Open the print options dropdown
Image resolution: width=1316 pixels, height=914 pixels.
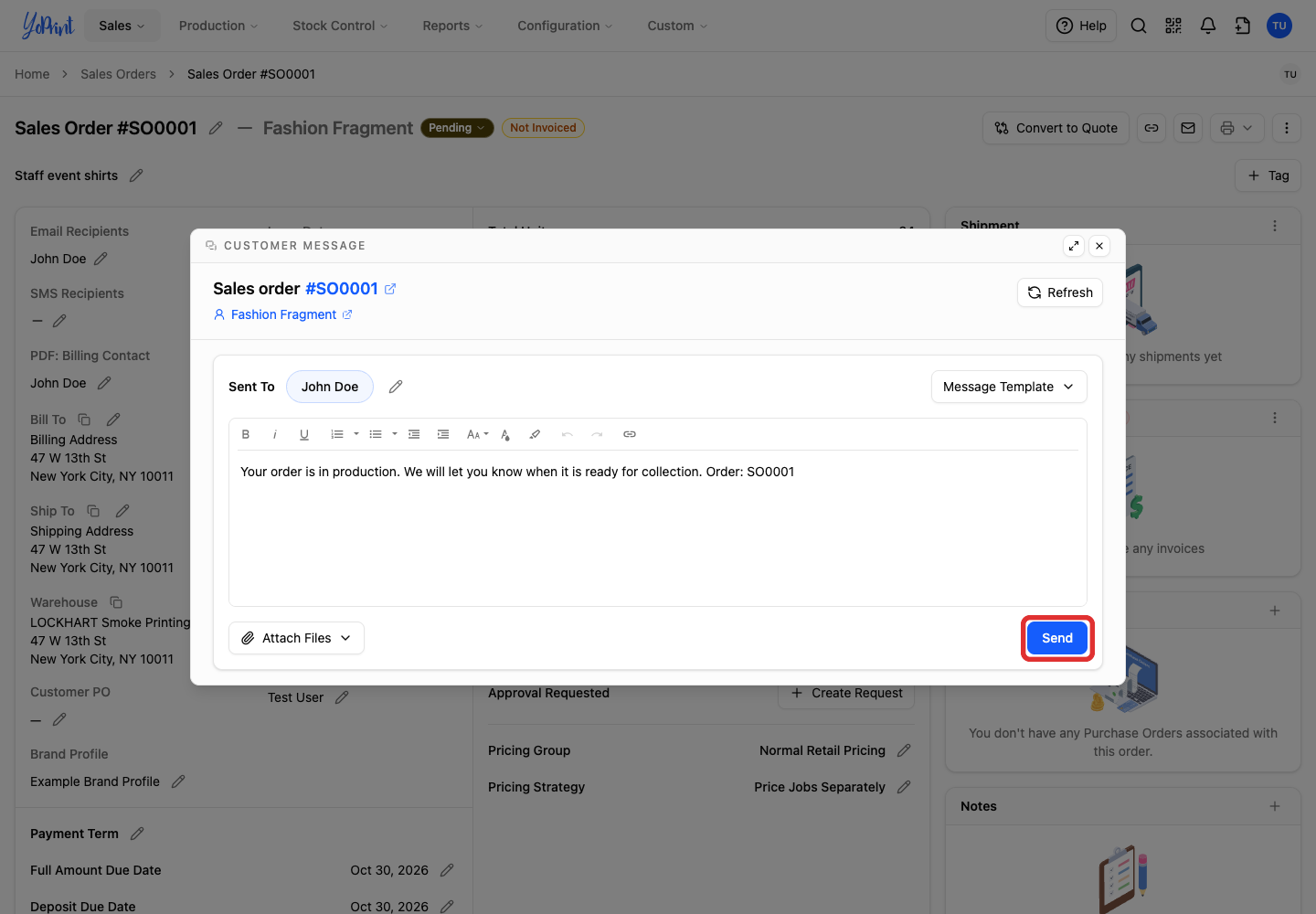pos(1237,128)
